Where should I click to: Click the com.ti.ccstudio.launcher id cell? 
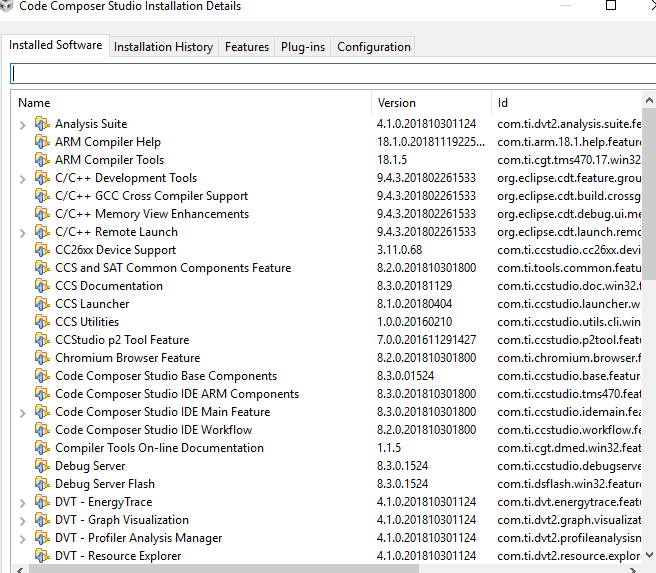[569, 304]
